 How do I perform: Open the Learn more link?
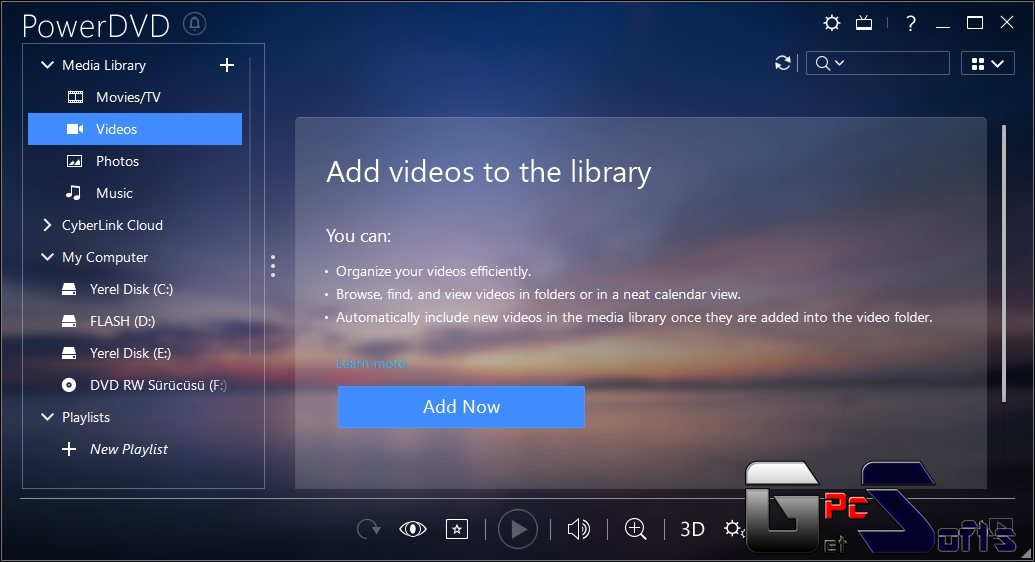point(371,363)
